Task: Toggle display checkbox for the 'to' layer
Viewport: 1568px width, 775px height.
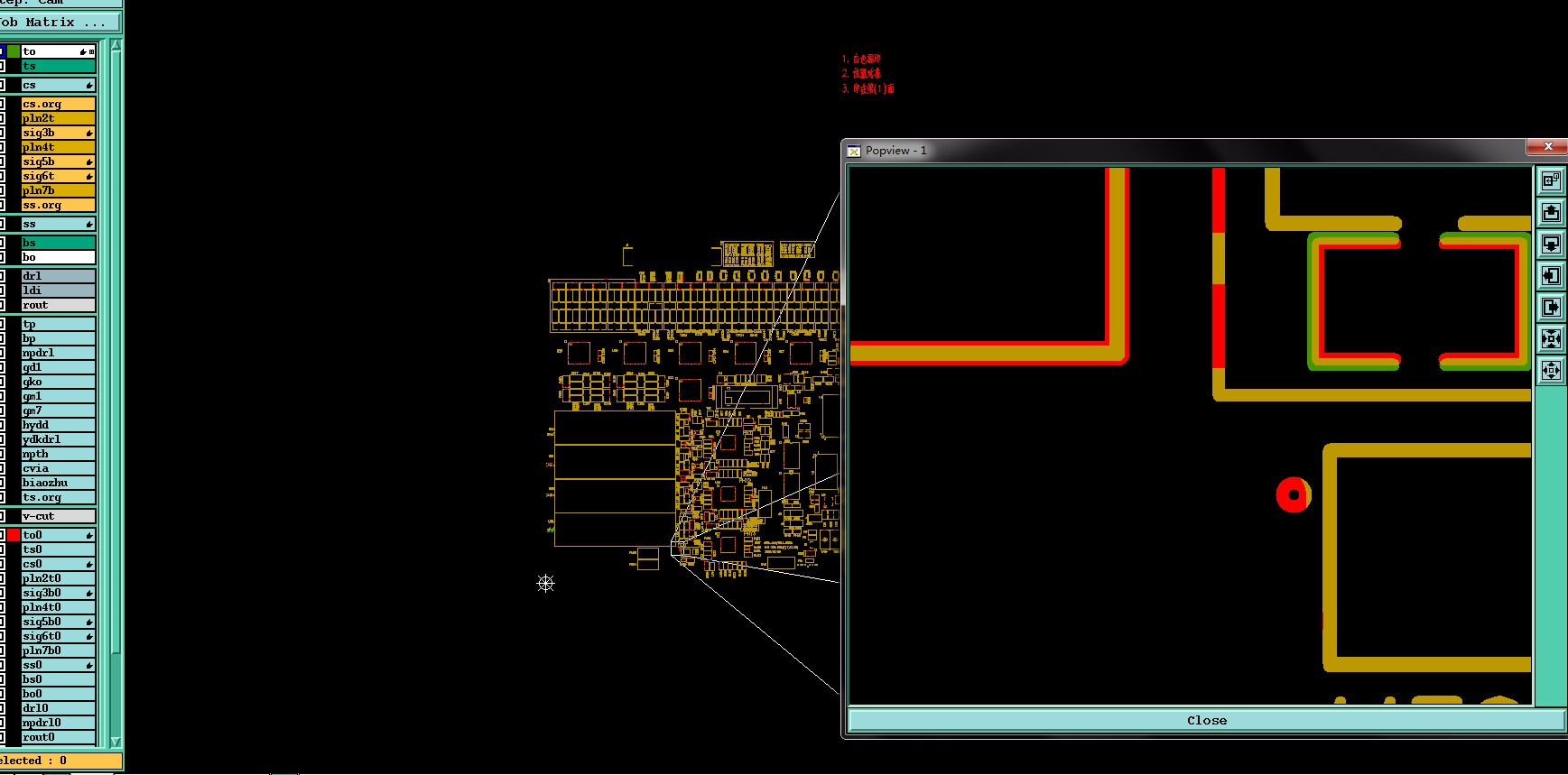Action: click(x=2, y=52)
